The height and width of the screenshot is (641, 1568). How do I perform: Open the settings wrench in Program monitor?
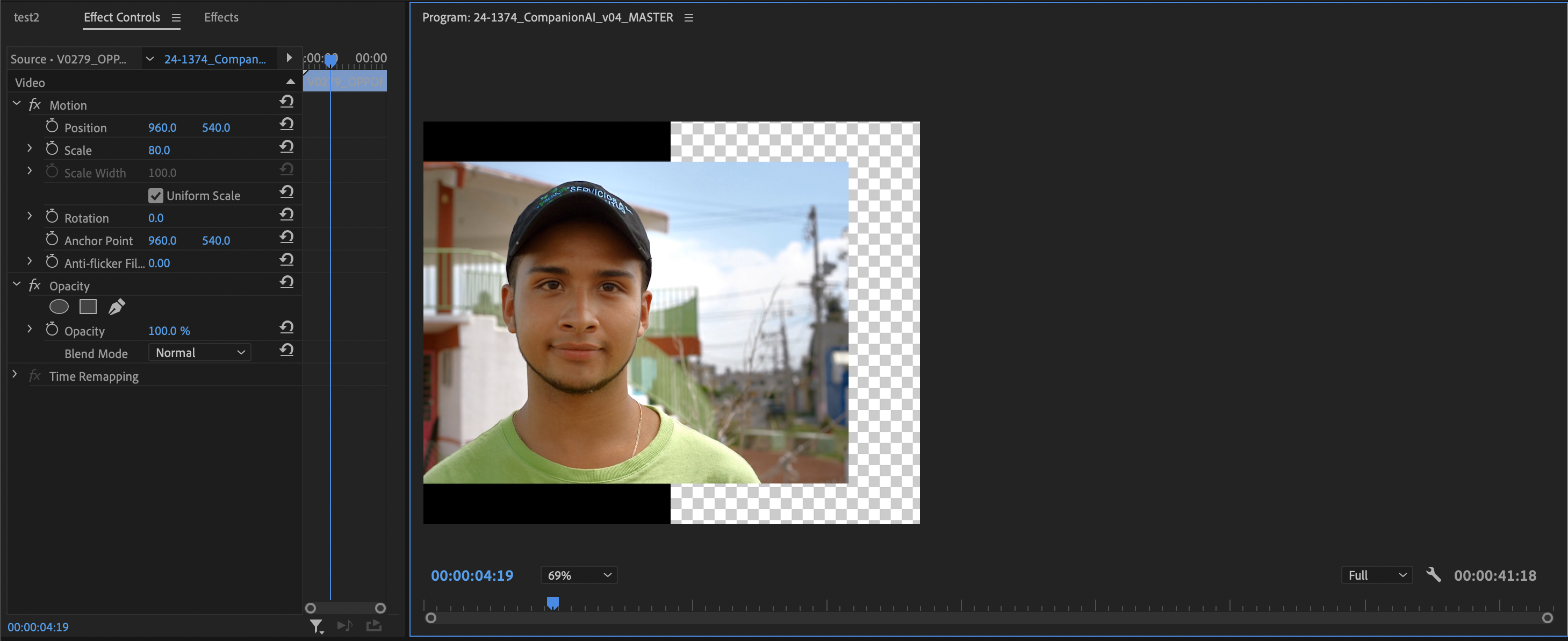point(1434,574)
